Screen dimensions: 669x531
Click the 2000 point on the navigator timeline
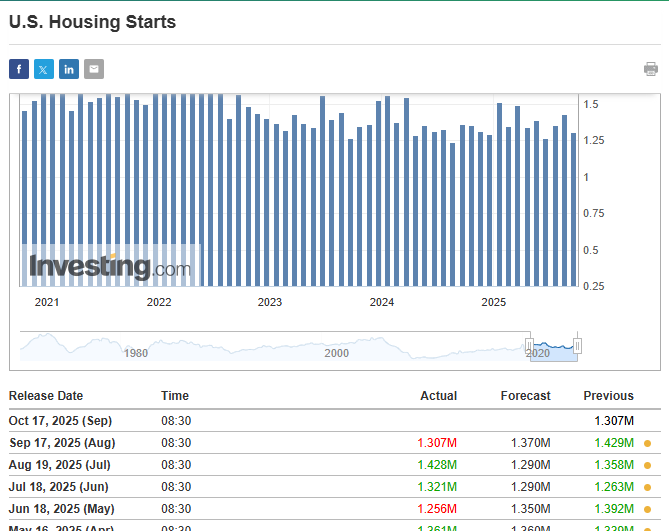click(x=336, y=353)
